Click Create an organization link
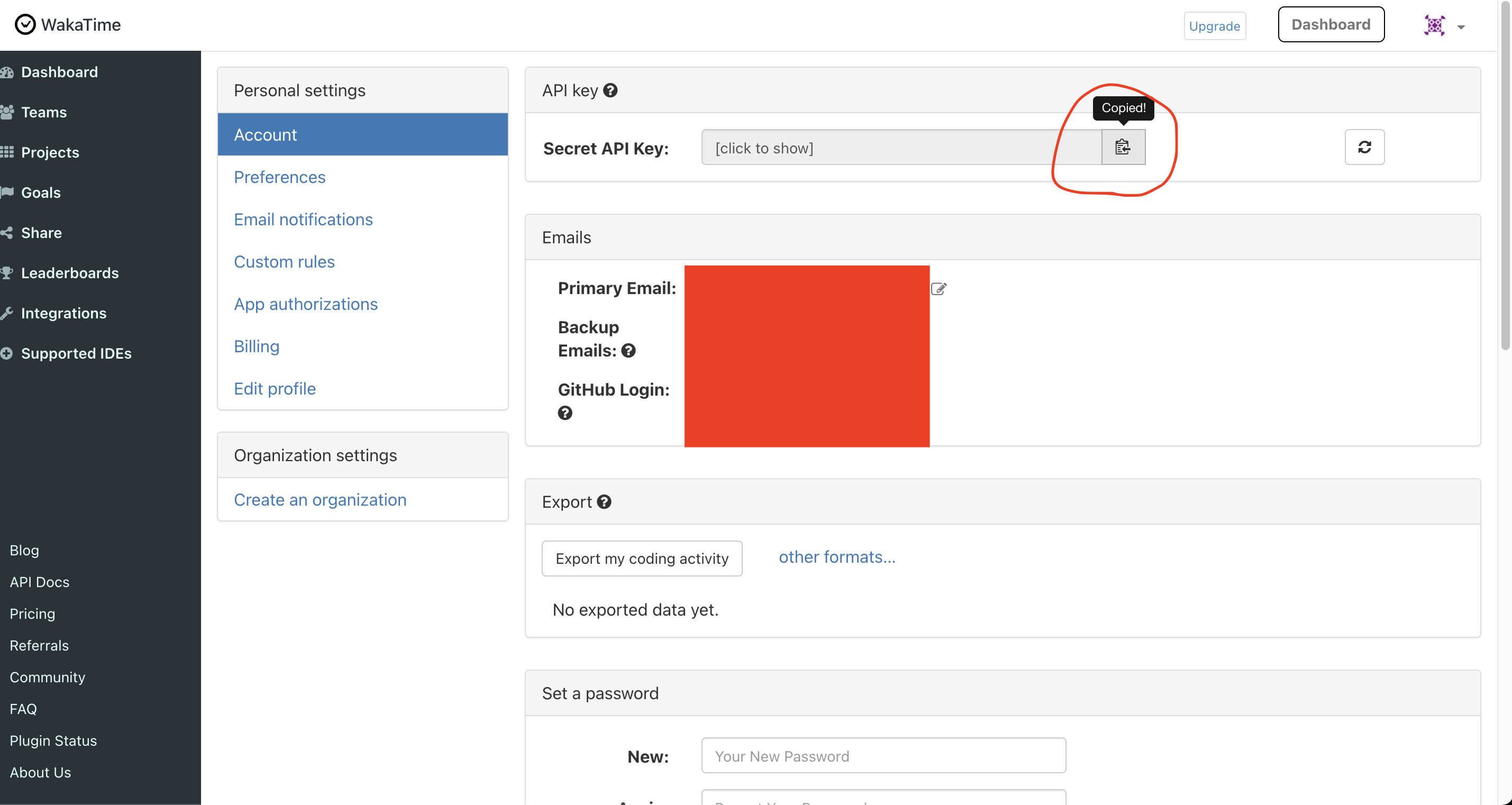Screen dimensions: 1512x805 320,500
